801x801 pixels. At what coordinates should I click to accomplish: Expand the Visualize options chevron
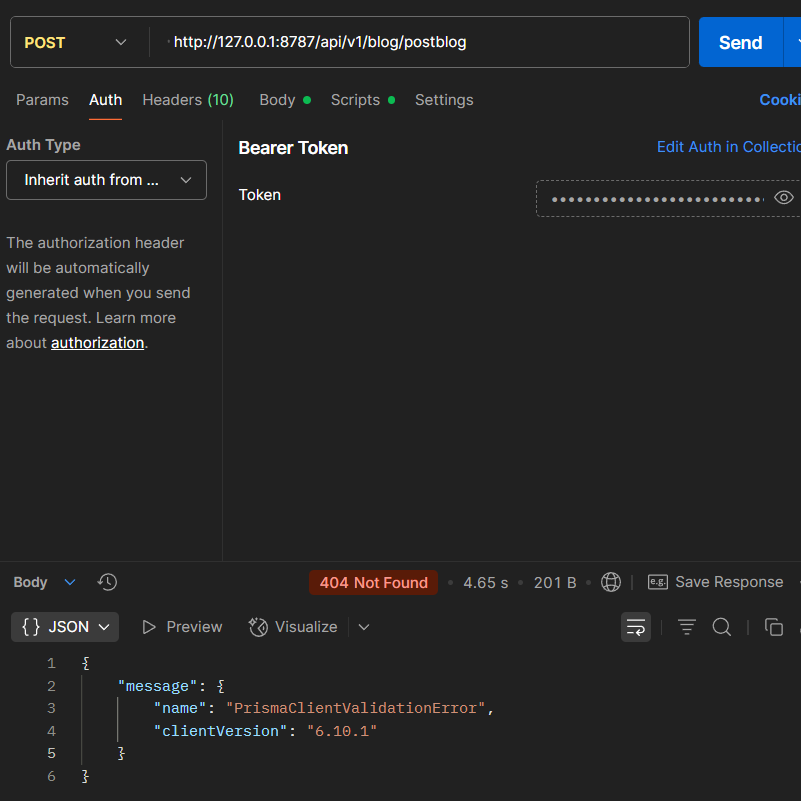pos(364,627)
